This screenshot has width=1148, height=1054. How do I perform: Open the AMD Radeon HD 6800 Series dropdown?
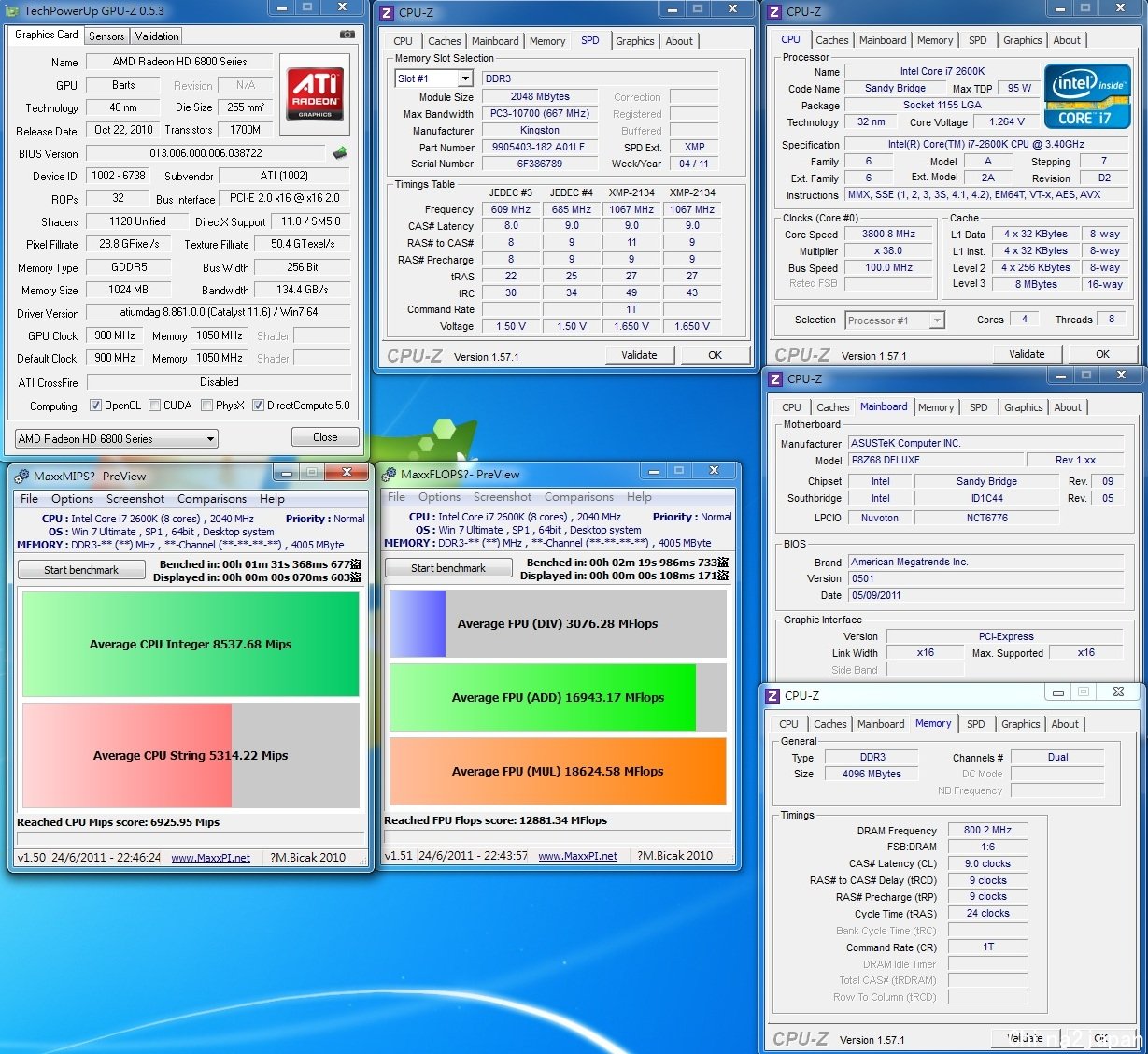pos(117,438)
